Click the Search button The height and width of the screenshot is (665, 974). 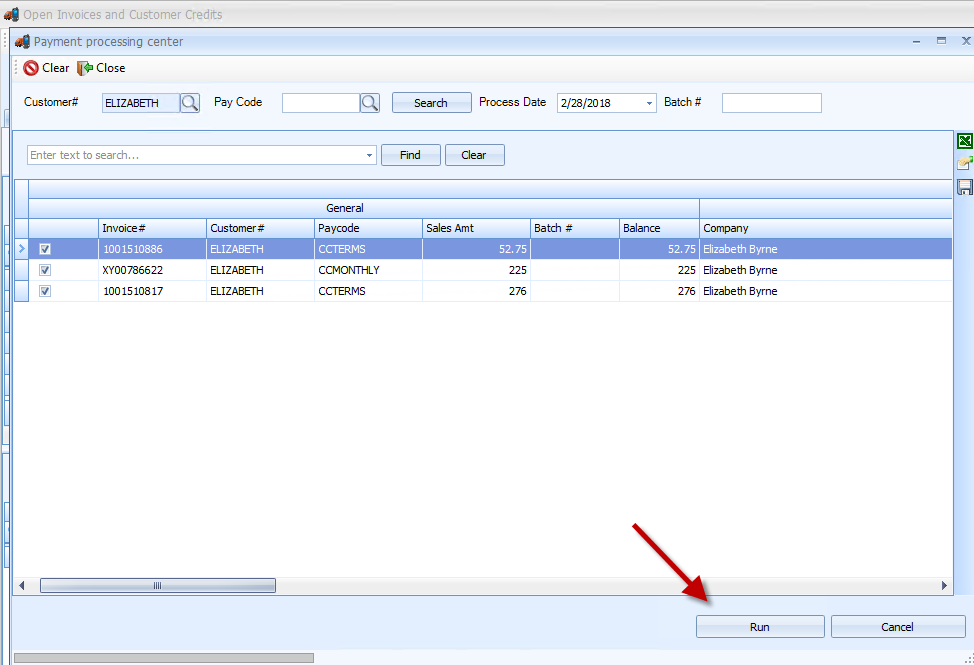[x=431, y=103]
